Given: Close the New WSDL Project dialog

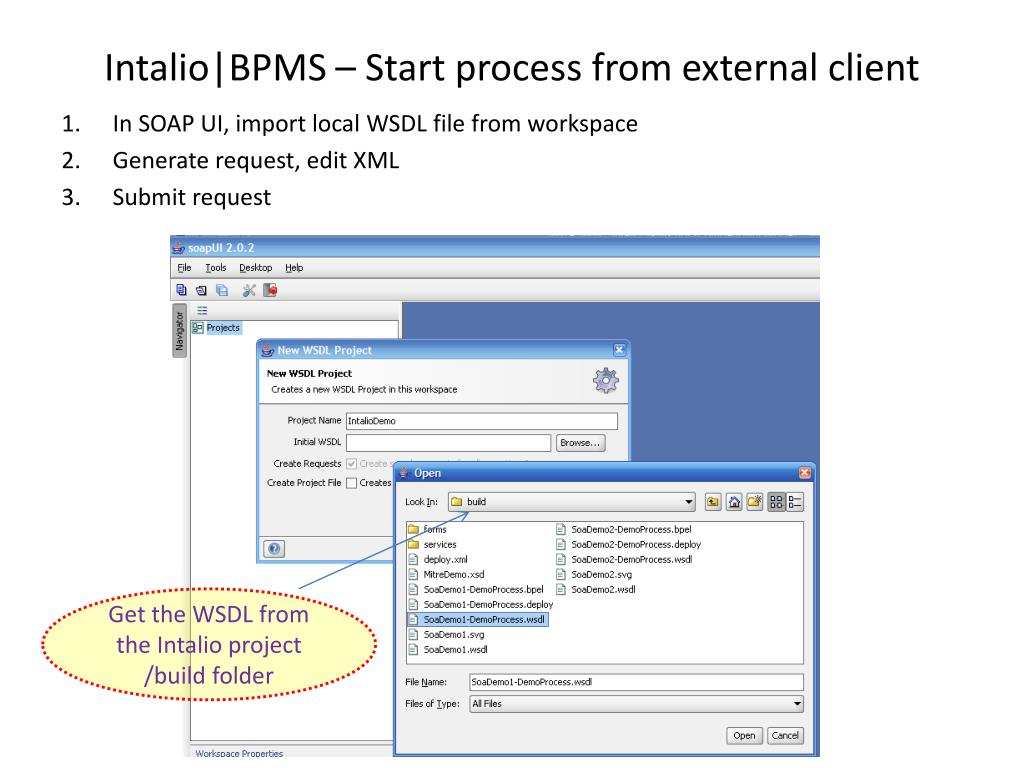Looking at the screenshot, I should [619, 350].
